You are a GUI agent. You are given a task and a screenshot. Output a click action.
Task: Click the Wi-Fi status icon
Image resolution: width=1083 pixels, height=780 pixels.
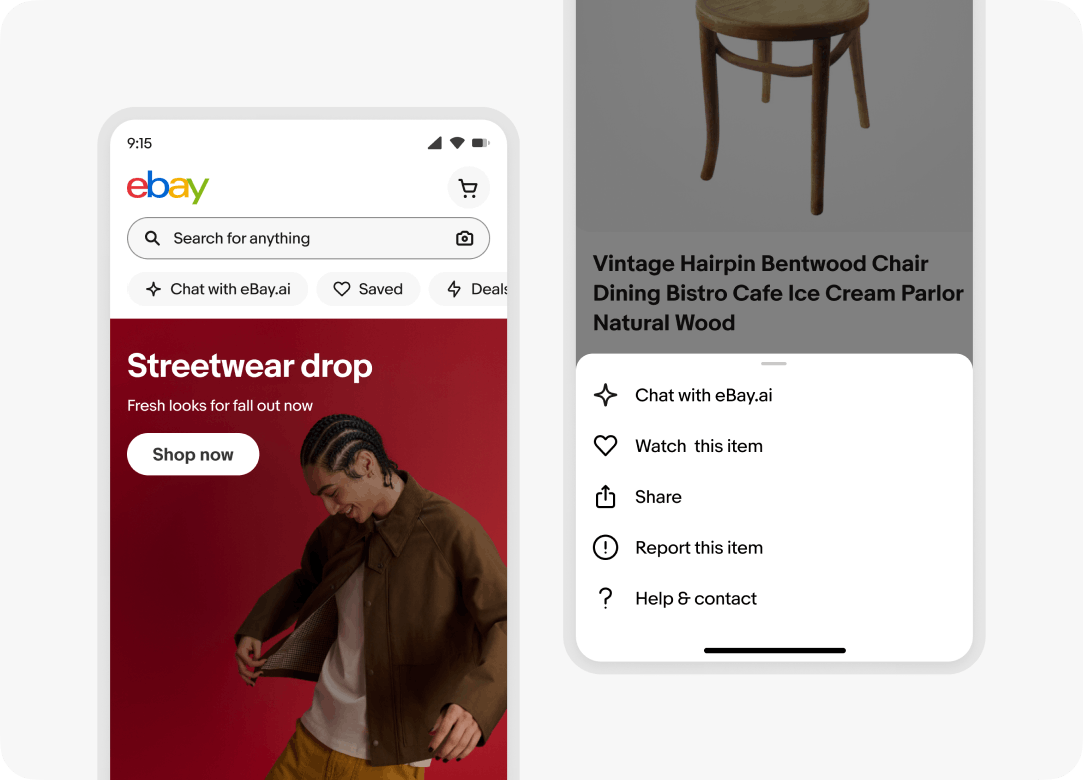[x=457, y=143]
